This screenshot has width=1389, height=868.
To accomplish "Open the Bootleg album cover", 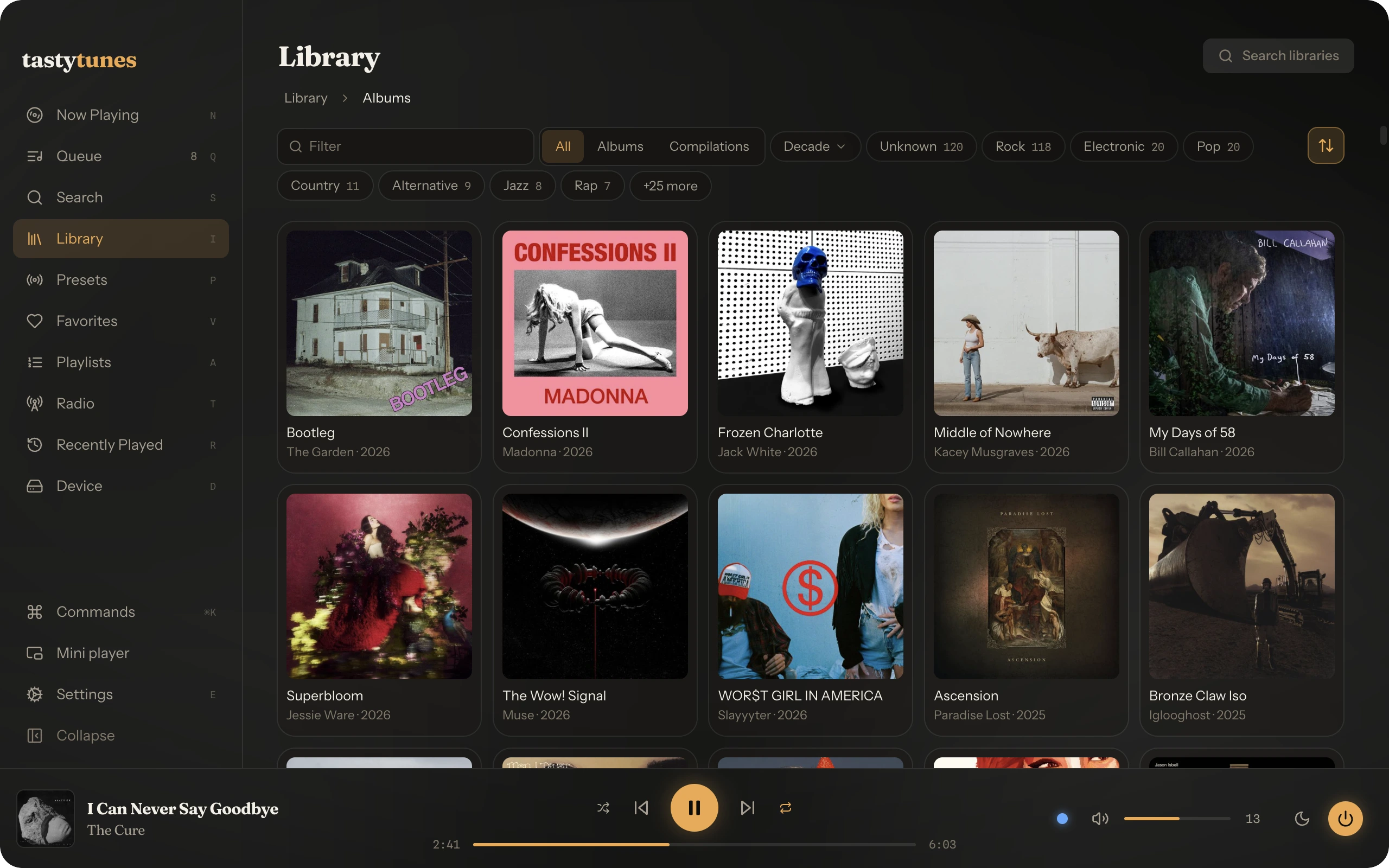I will tap(379, 323).
